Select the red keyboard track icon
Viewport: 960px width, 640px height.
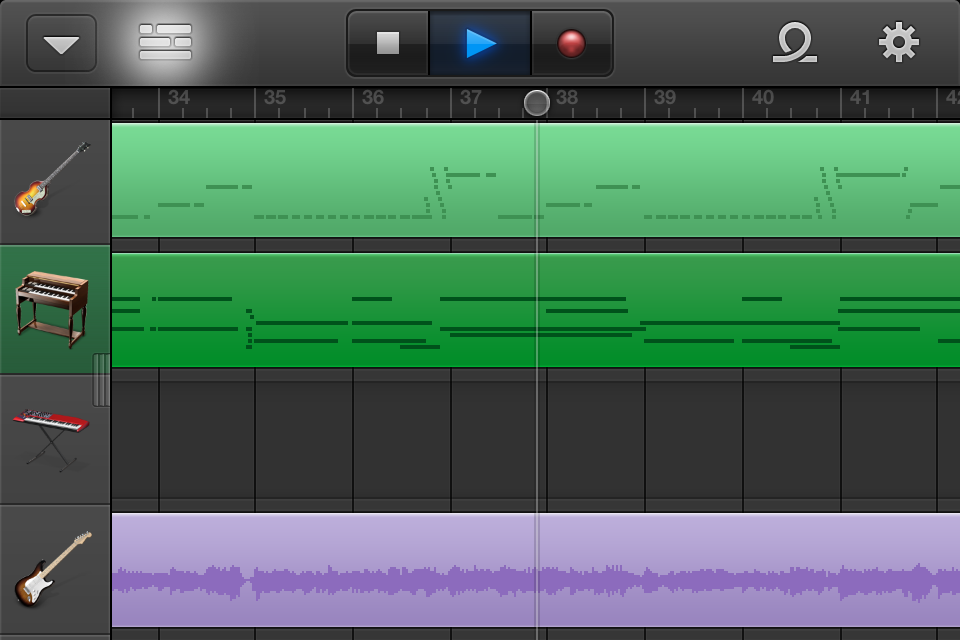51,439
